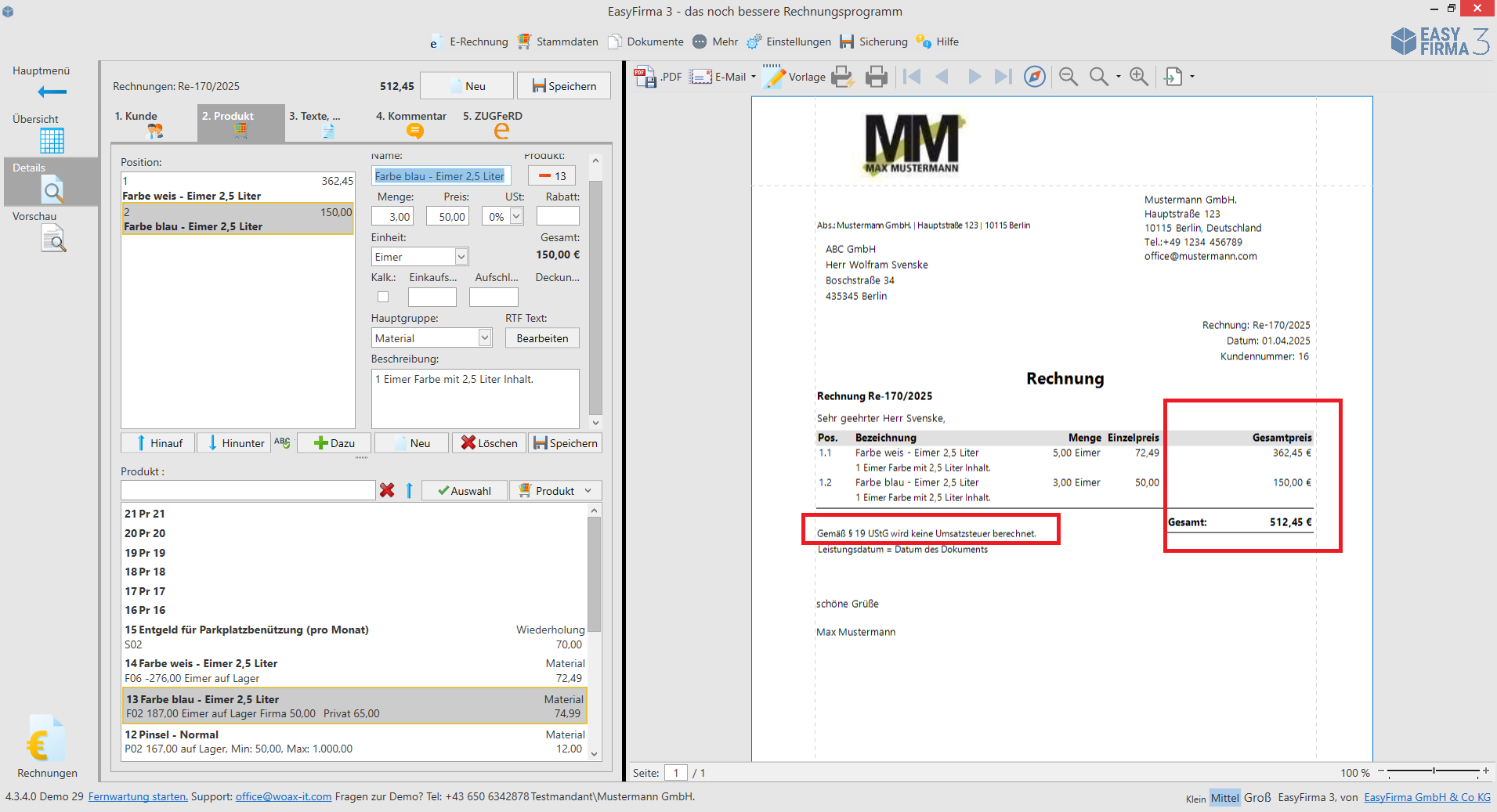
Task: Open the Fernwartung starten link
Action: [137, 796]
